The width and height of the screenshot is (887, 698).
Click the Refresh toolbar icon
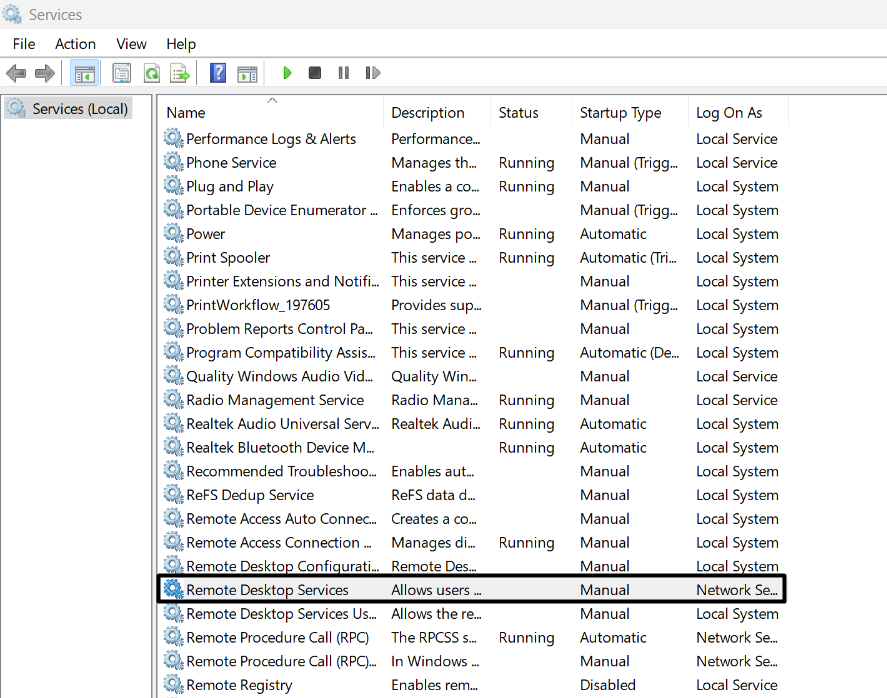coord(151,73)
